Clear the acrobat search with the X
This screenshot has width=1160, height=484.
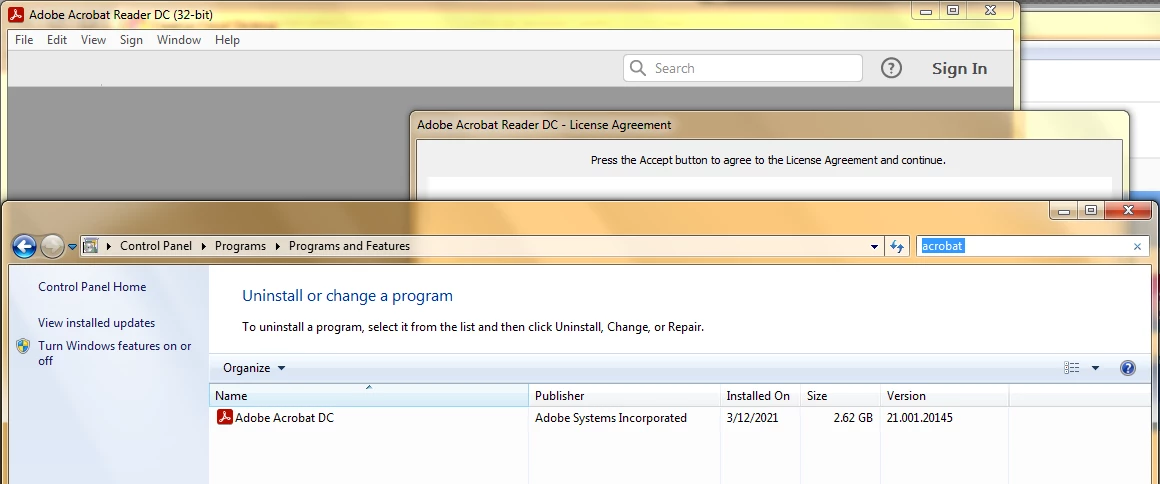1138,246
